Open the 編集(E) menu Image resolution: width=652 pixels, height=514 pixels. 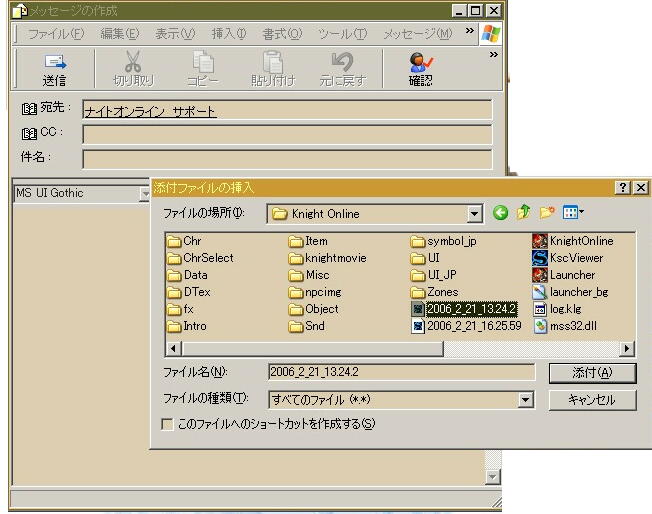click(x=120, y=34)
